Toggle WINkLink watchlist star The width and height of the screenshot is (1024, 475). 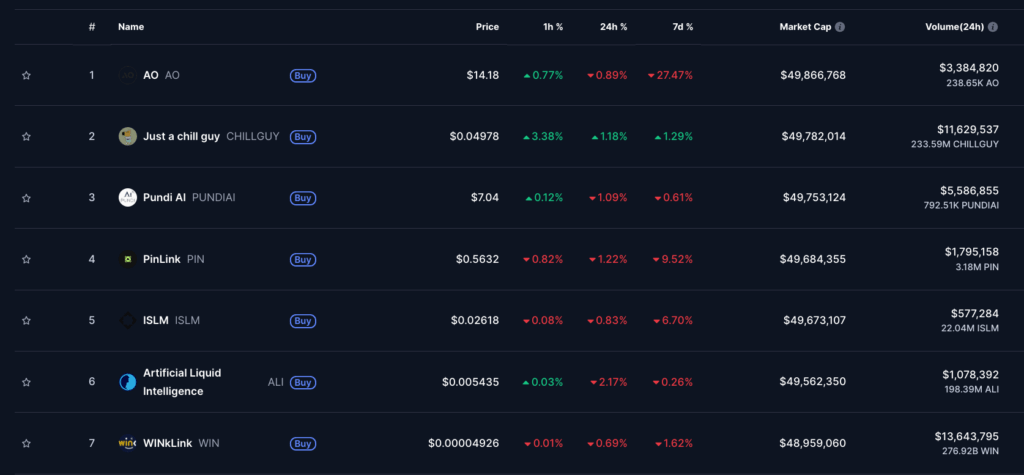[26, 443]
